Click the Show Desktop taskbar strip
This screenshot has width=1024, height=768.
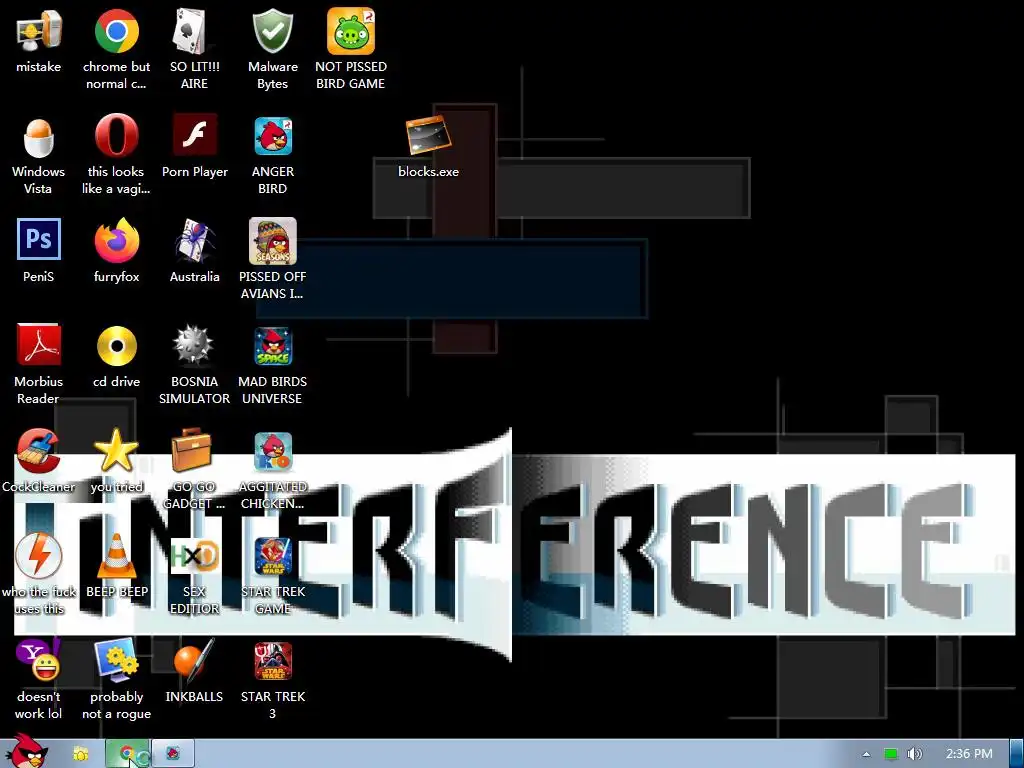coord(1017,754)
